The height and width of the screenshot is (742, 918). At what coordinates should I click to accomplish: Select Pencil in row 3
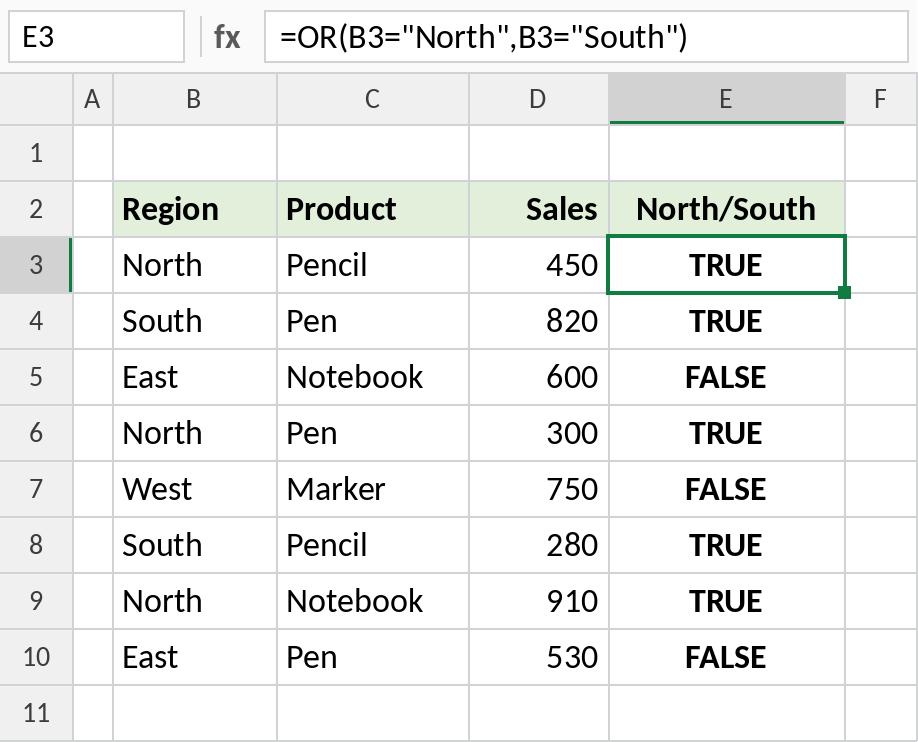tap(372, 265)
